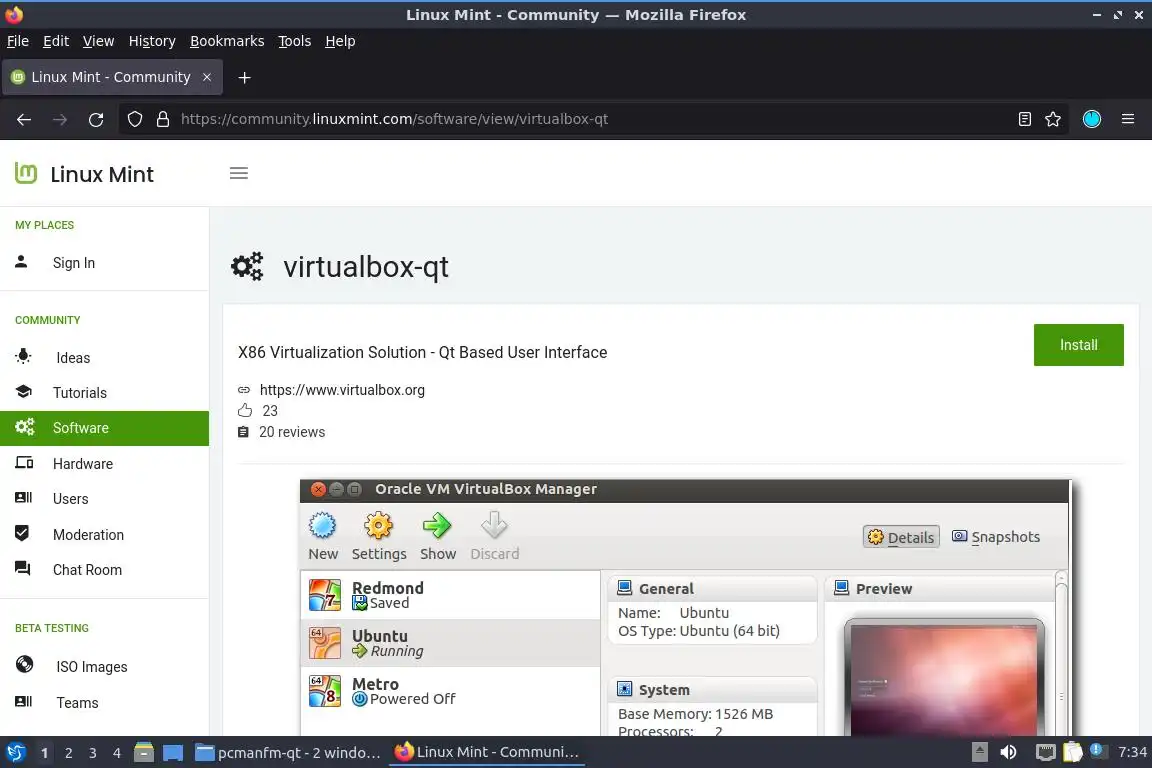Open the History menu
The height and width of the screenshot is (768, 1152).
click(x=152, y=41)
